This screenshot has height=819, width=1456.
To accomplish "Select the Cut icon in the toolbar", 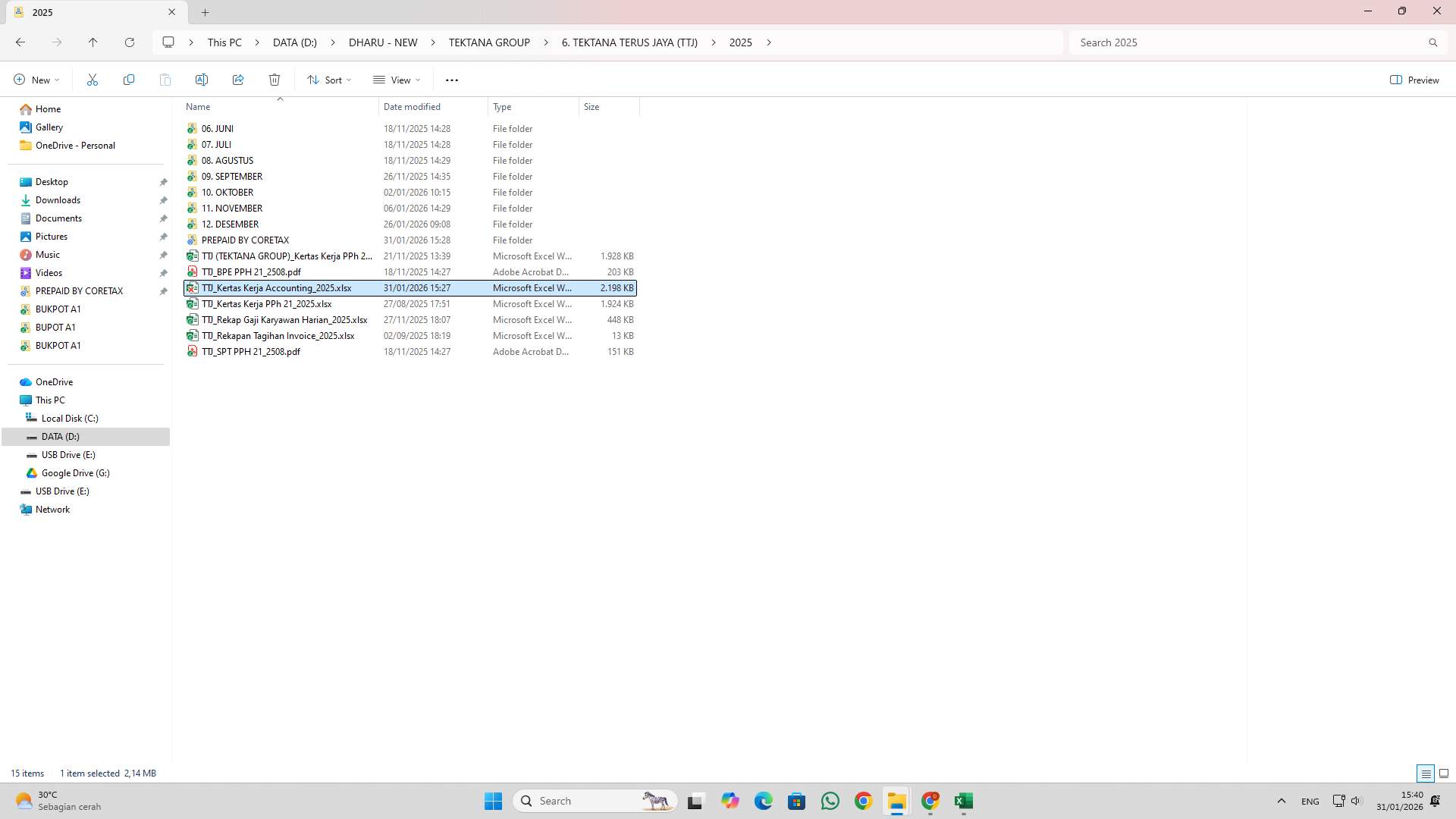I will (x=93, y=80).
